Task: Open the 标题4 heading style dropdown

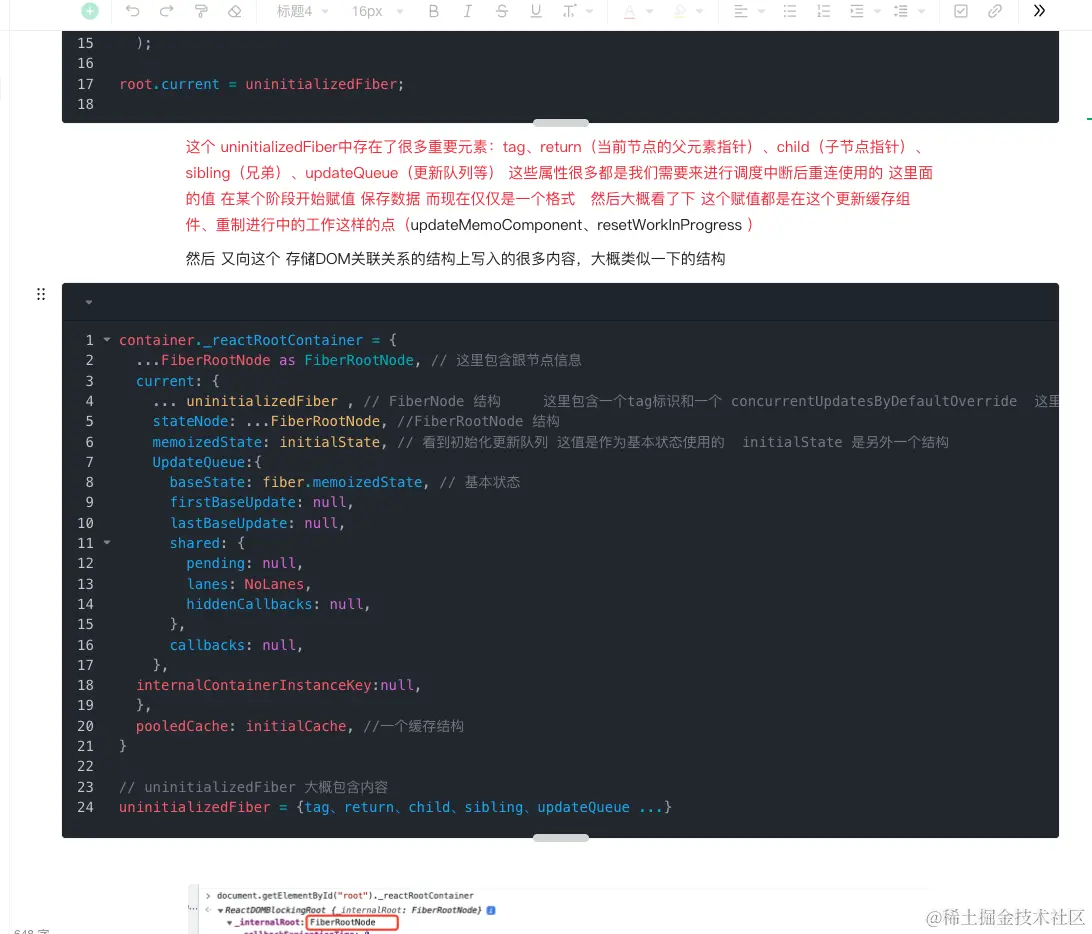Action: [x=302, y=11]
